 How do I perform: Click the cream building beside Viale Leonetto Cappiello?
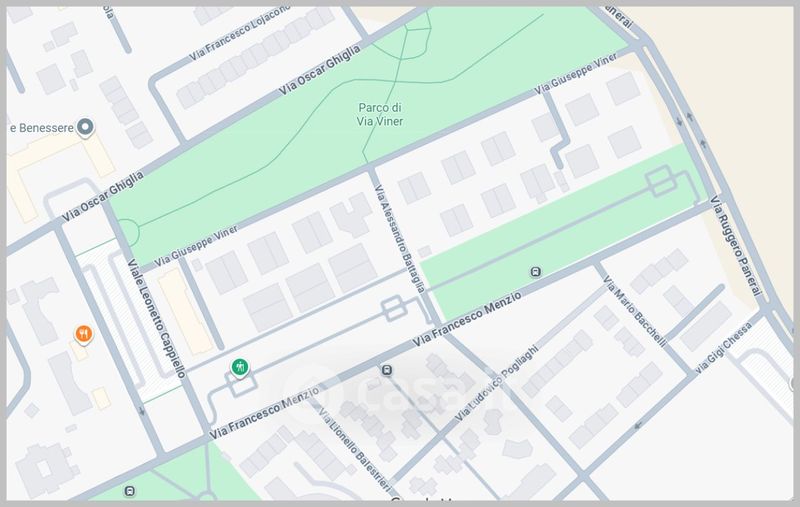pyautogui.click(x=181, y=309)
